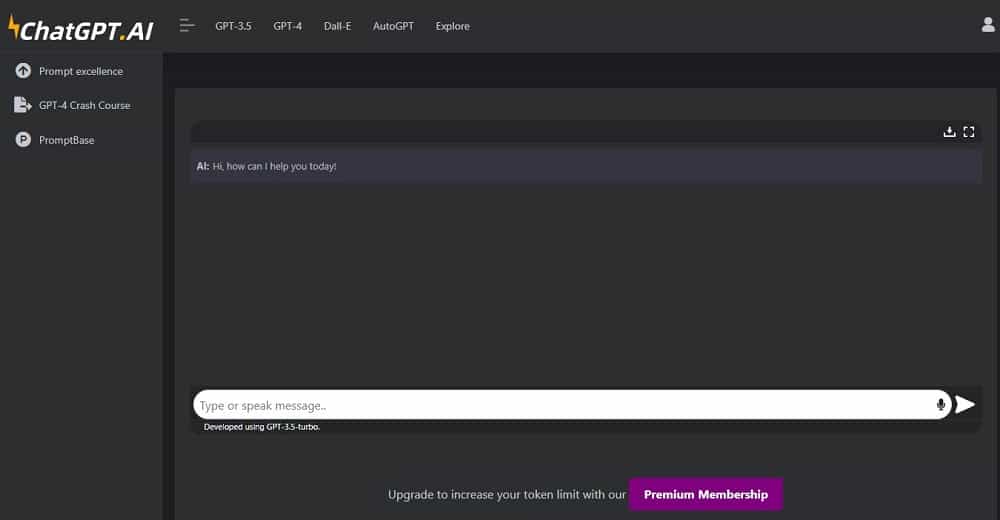
Task: Click the AI greeting message
Action: (585, 167)
